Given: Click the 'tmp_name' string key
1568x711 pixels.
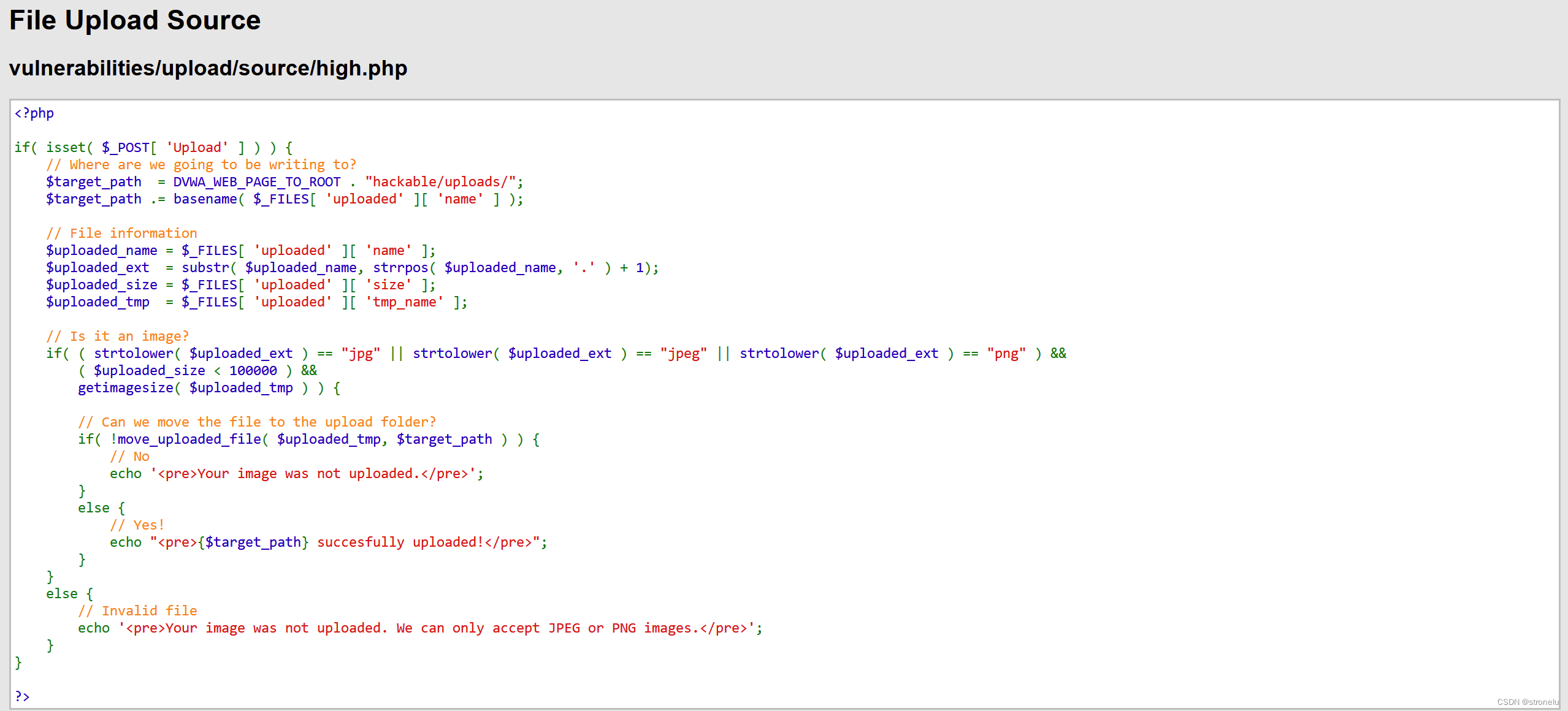Looking at the screenshot, I should click(404, 302).
